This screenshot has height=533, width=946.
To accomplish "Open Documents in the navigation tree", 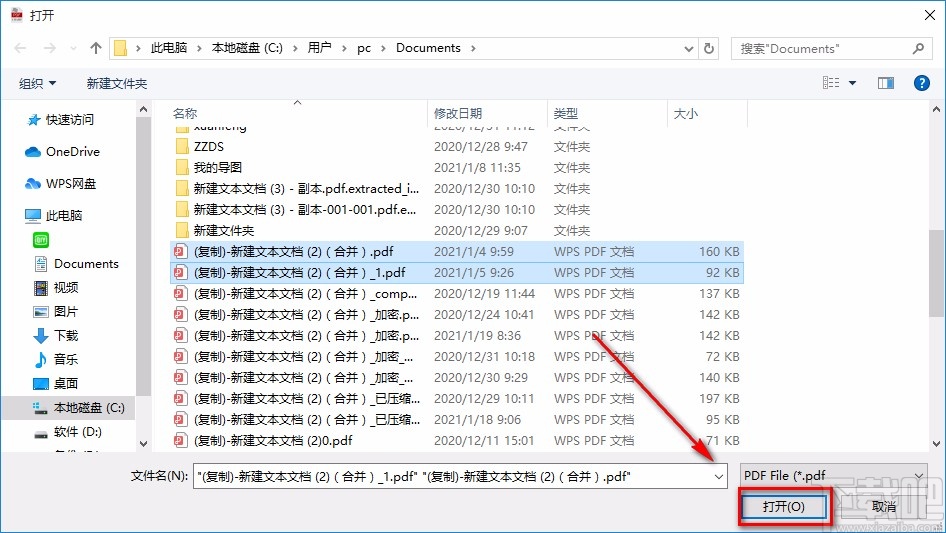I will [77, 264].
